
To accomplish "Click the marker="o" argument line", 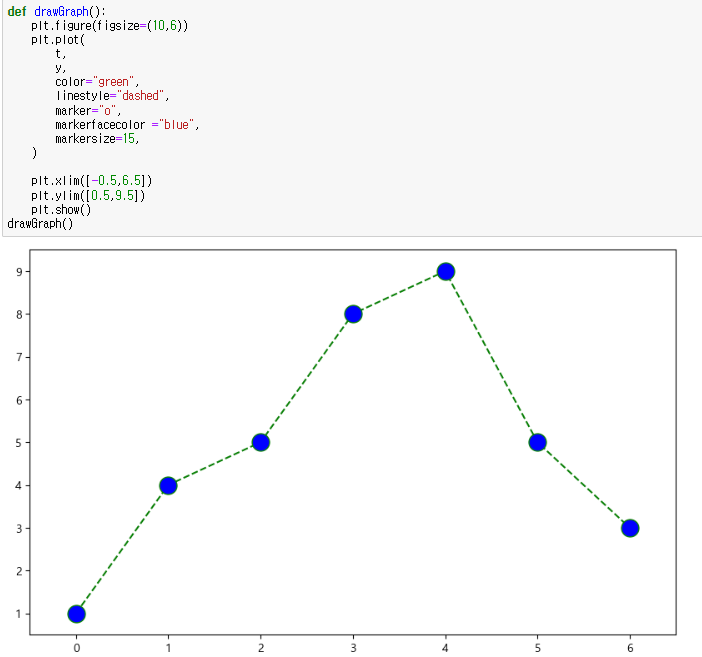I will click(x=88, y=110).
